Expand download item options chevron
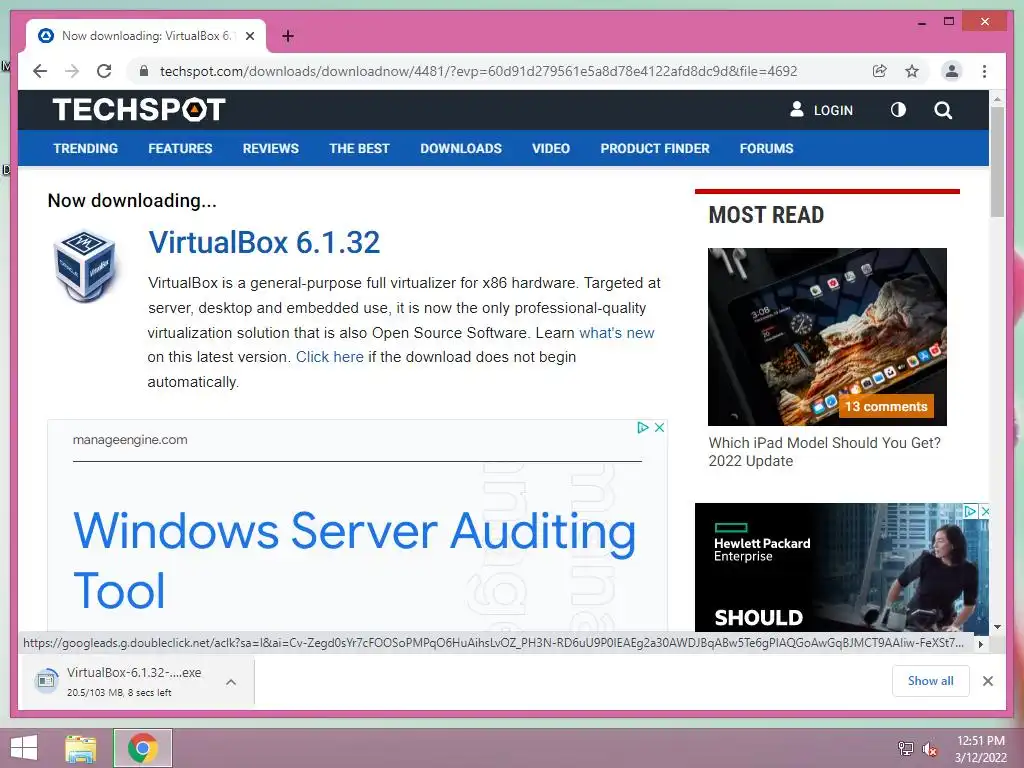The height and width of the screenshot is (768, 1024). pyautogui.click(x=231, y=682)
